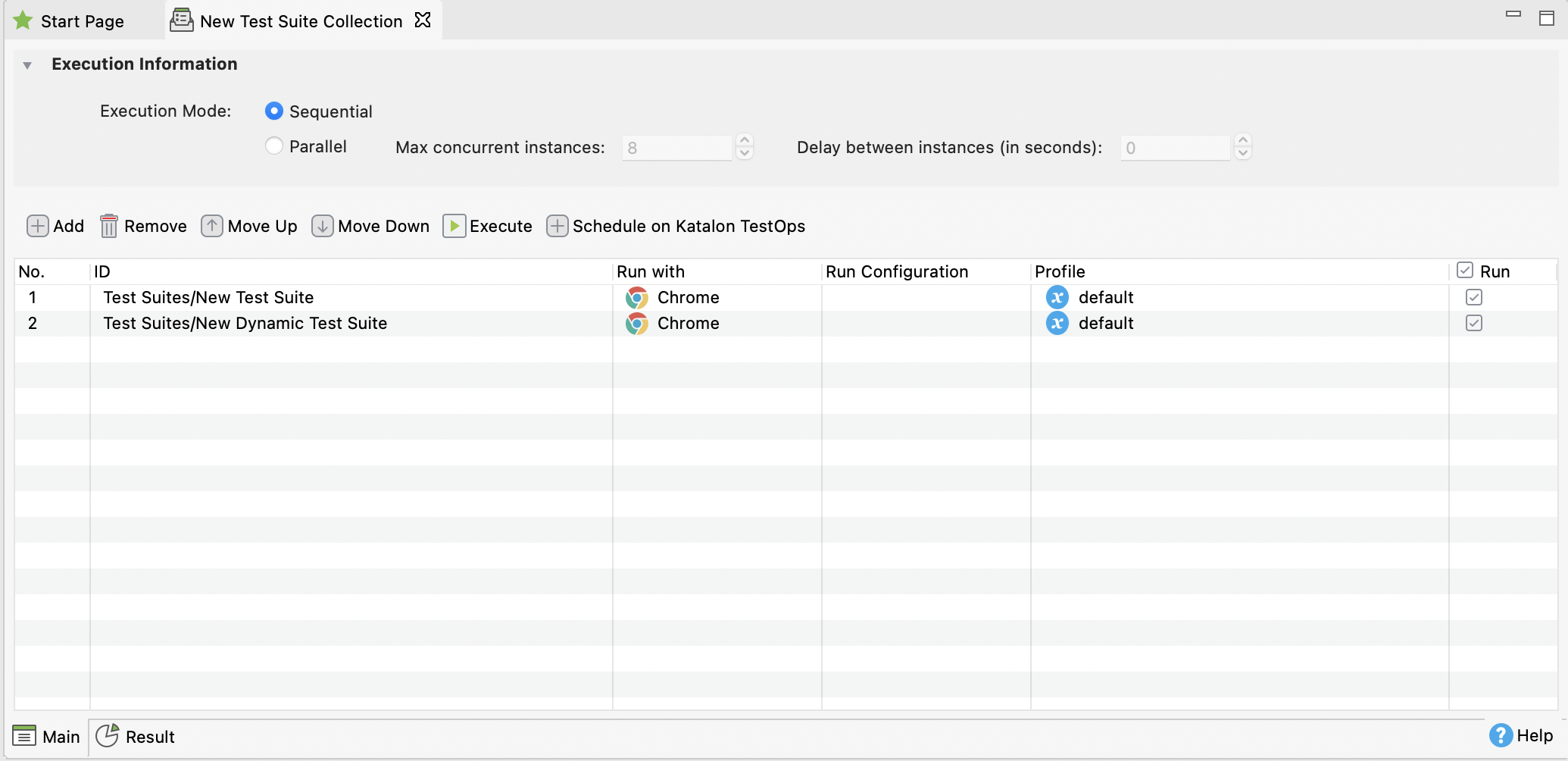
Task: Collapse the Execution Information section
Action: (x=27, y=64)
